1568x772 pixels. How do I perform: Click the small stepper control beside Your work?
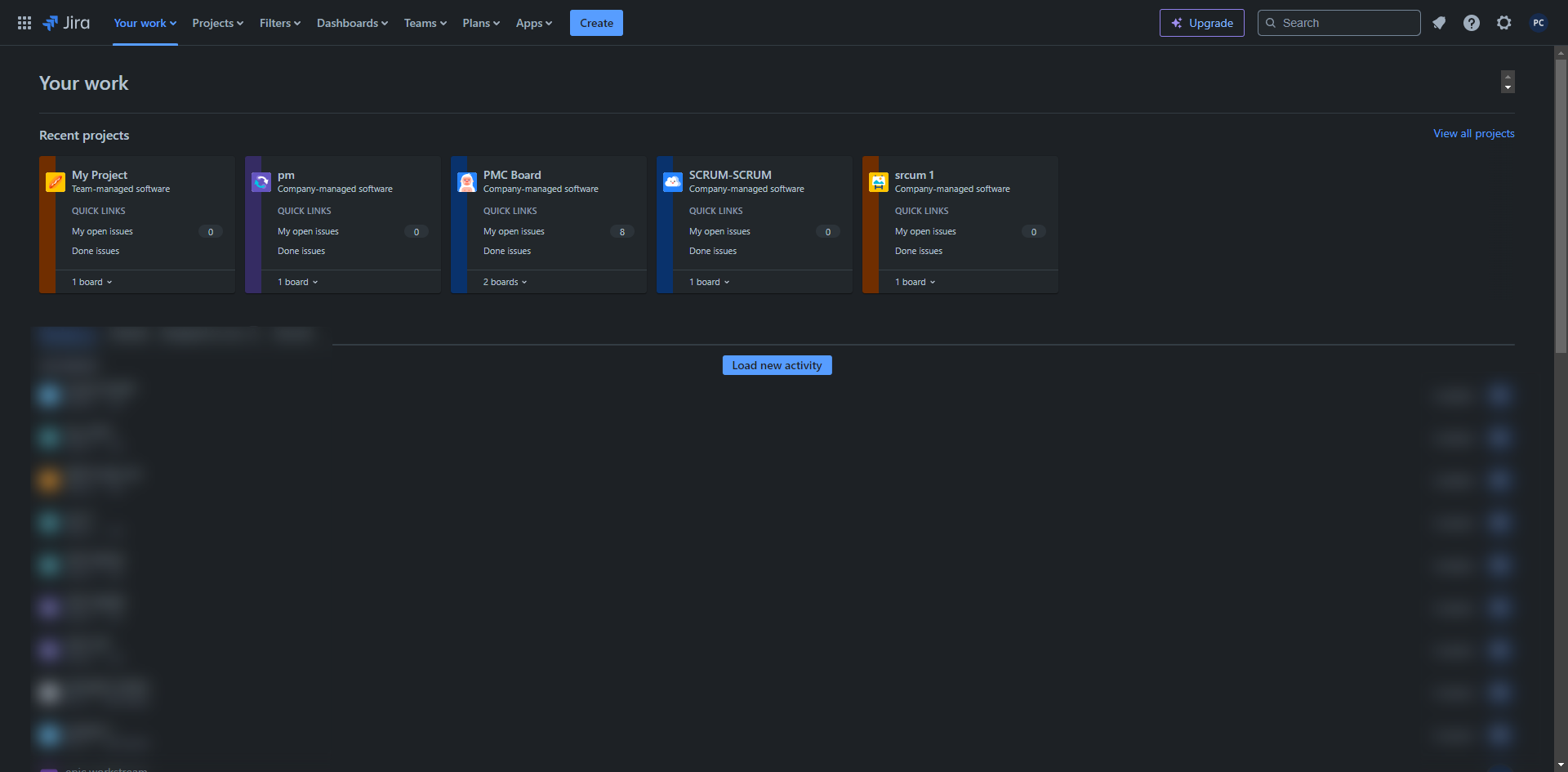1508,82
